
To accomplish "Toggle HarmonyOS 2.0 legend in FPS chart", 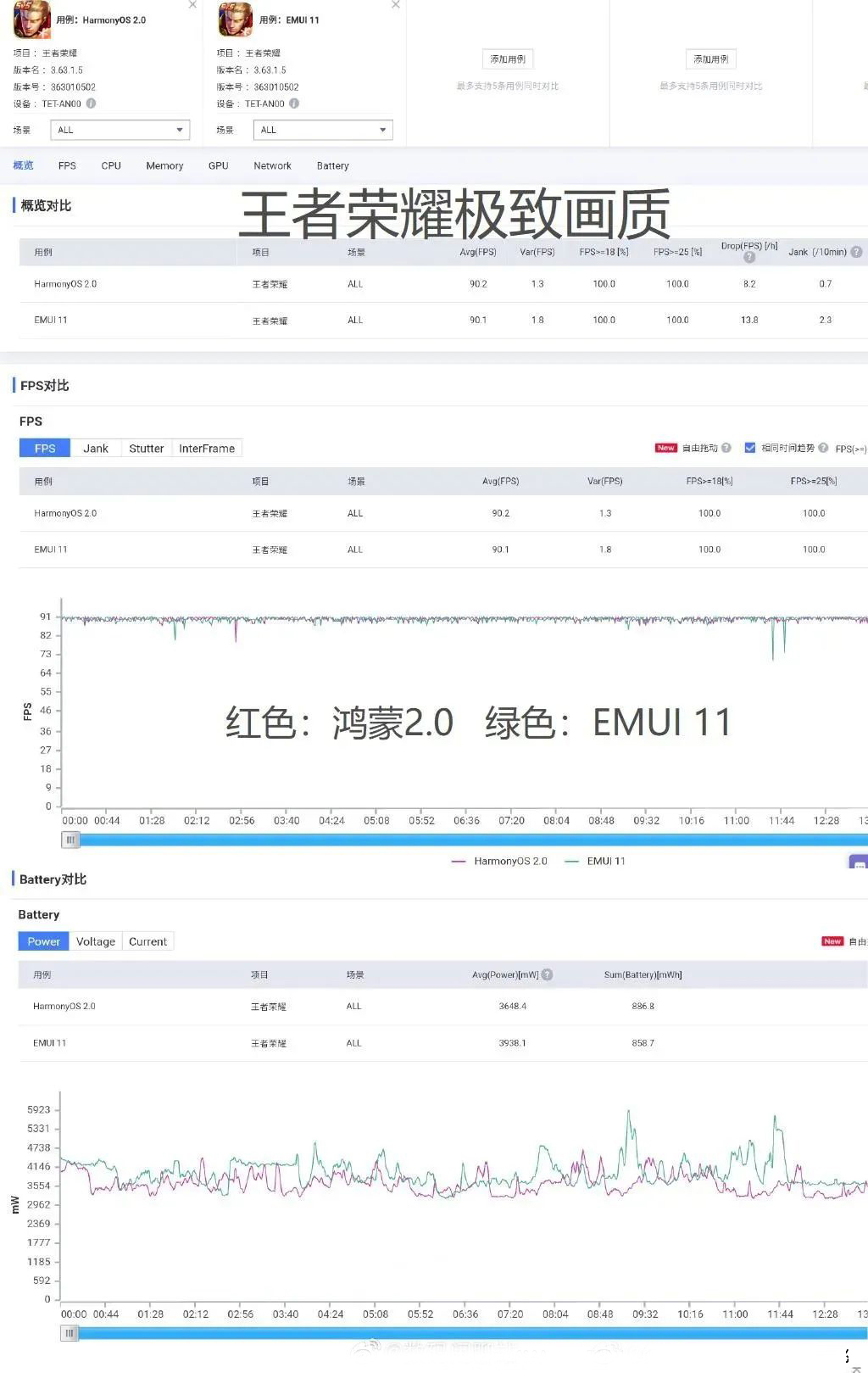I will click(x=500, y=861).
